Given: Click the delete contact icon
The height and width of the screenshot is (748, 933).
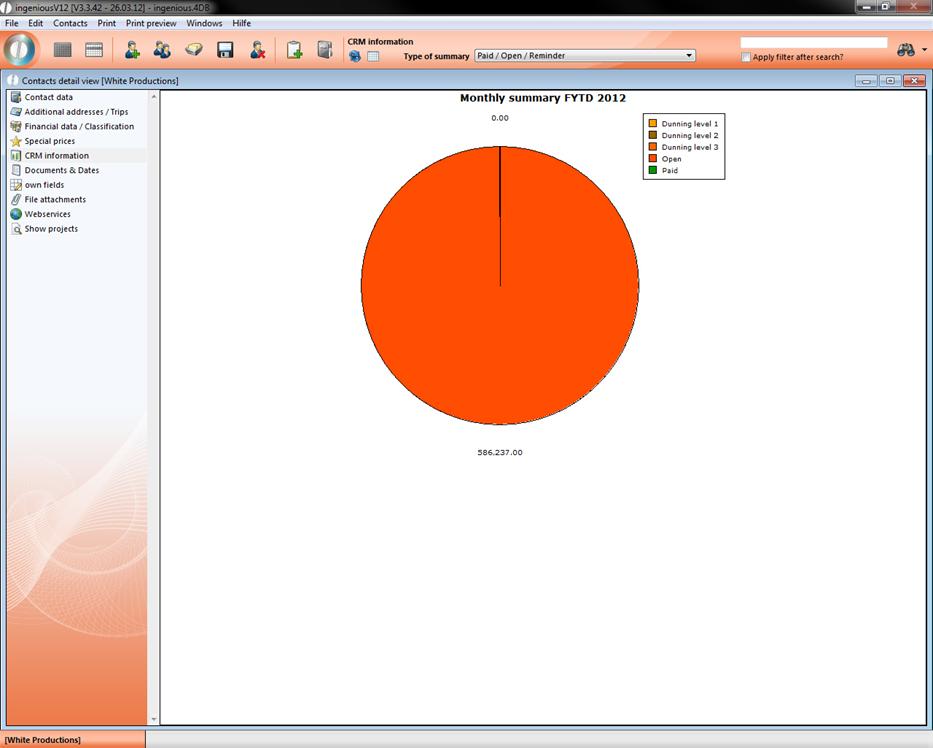Looking at the screenshot, I should pos(257,50).
